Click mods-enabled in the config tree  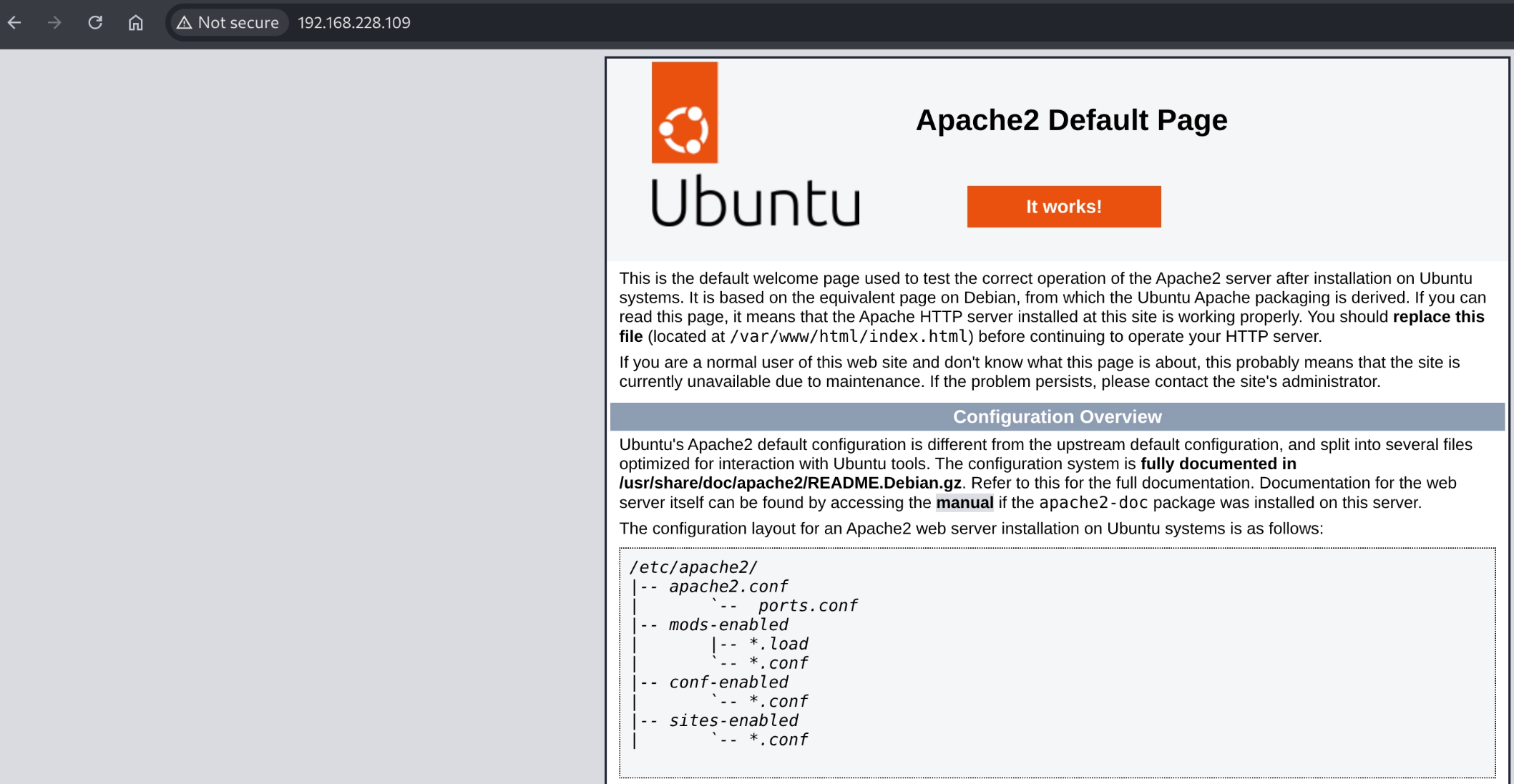728,625
